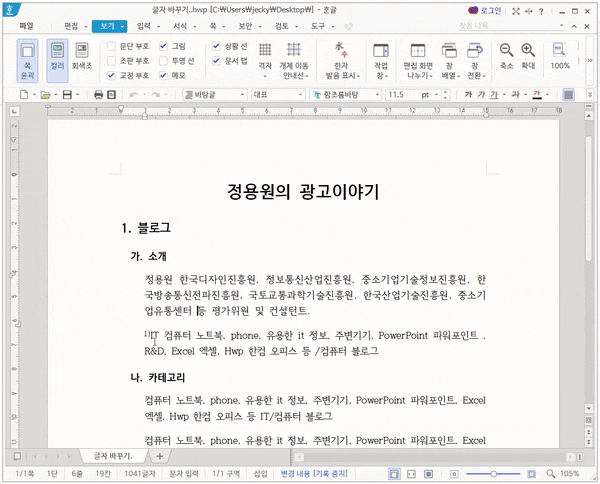Expand the new document dropdown arrow
The image size is (600, 484).
[34, 95]
